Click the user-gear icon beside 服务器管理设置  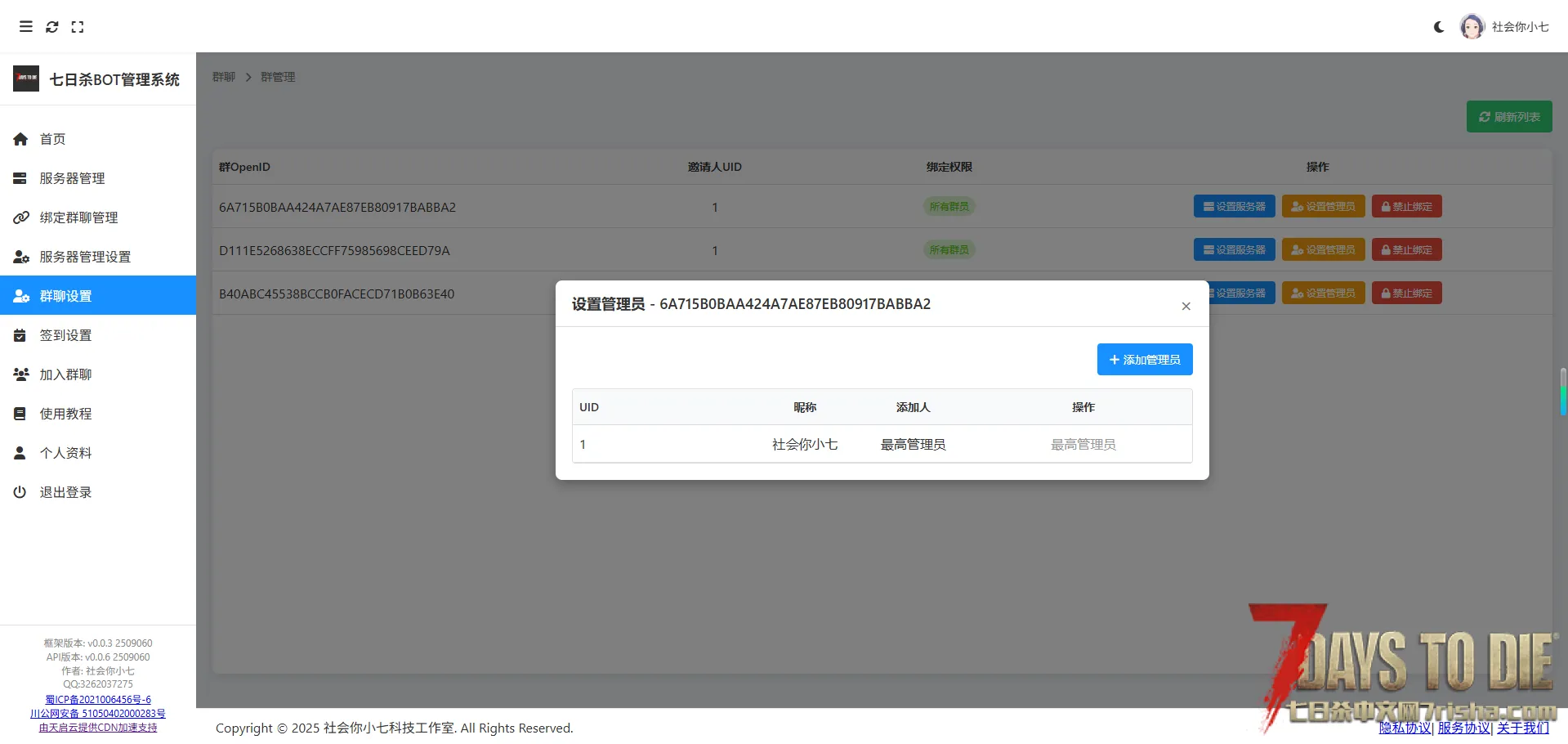pyautogui.click(x=21, y=257)
